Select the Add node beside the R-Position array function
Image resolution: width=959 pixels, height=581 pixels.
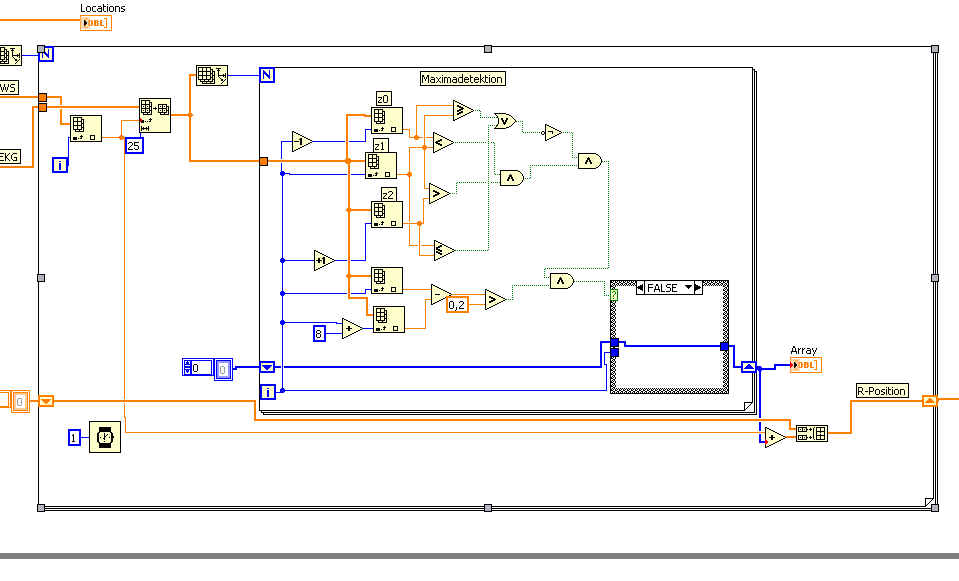775,437
